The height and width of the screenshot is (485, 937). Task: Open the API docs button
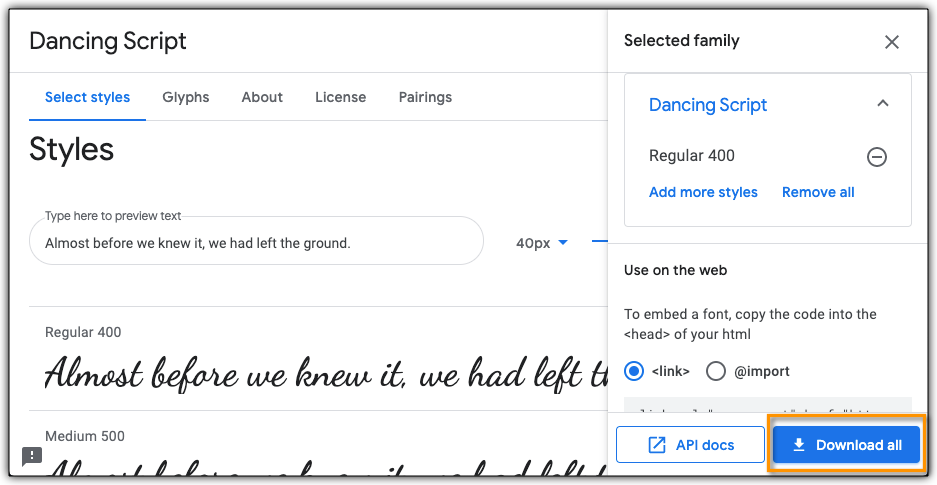[x=691, y=445]
